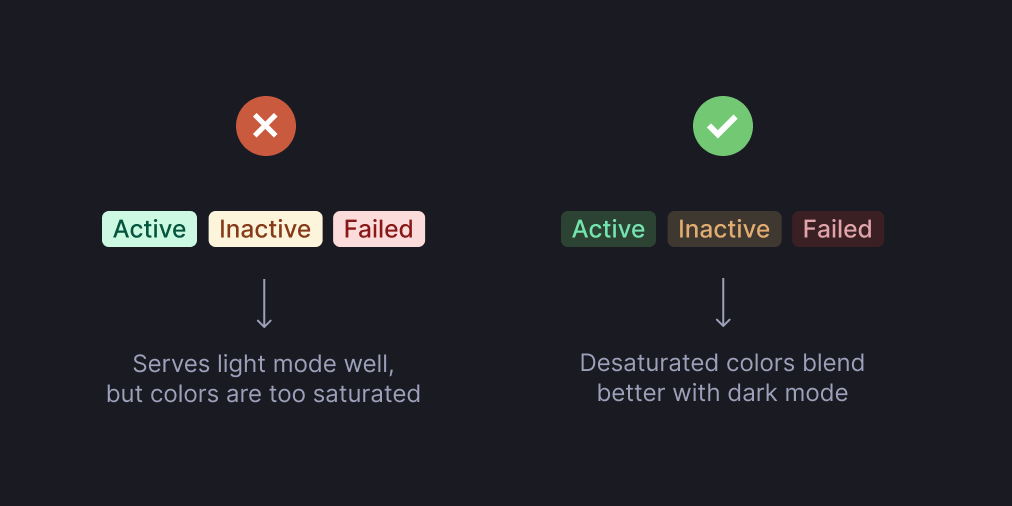Select the bright pink Failed badge
This screenshot has height=506, width=1012.
click(378, 229)
